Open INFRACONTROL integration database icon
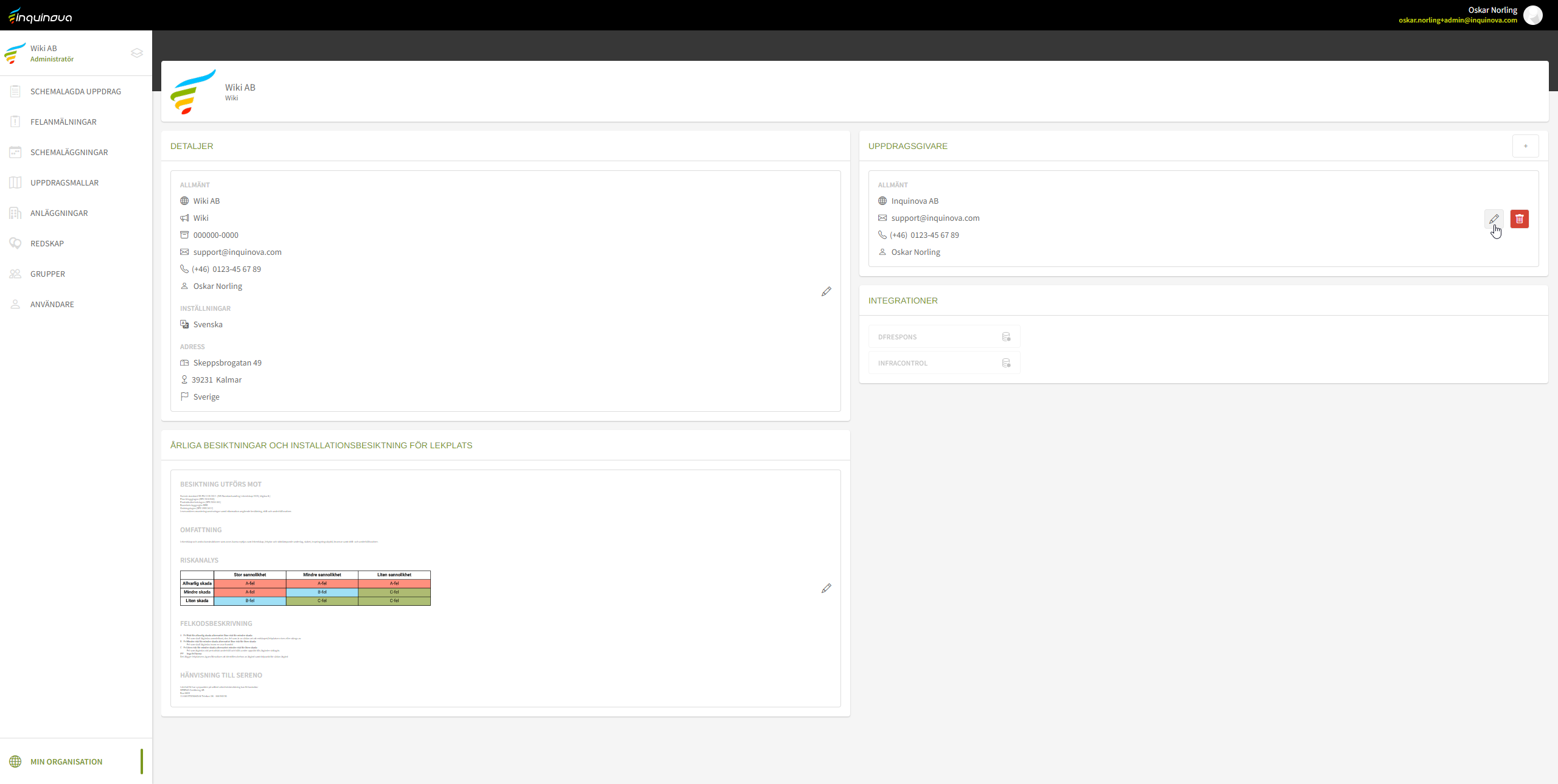The height and width of the screenshot is (784, 1558). [x=1006, y=363]
